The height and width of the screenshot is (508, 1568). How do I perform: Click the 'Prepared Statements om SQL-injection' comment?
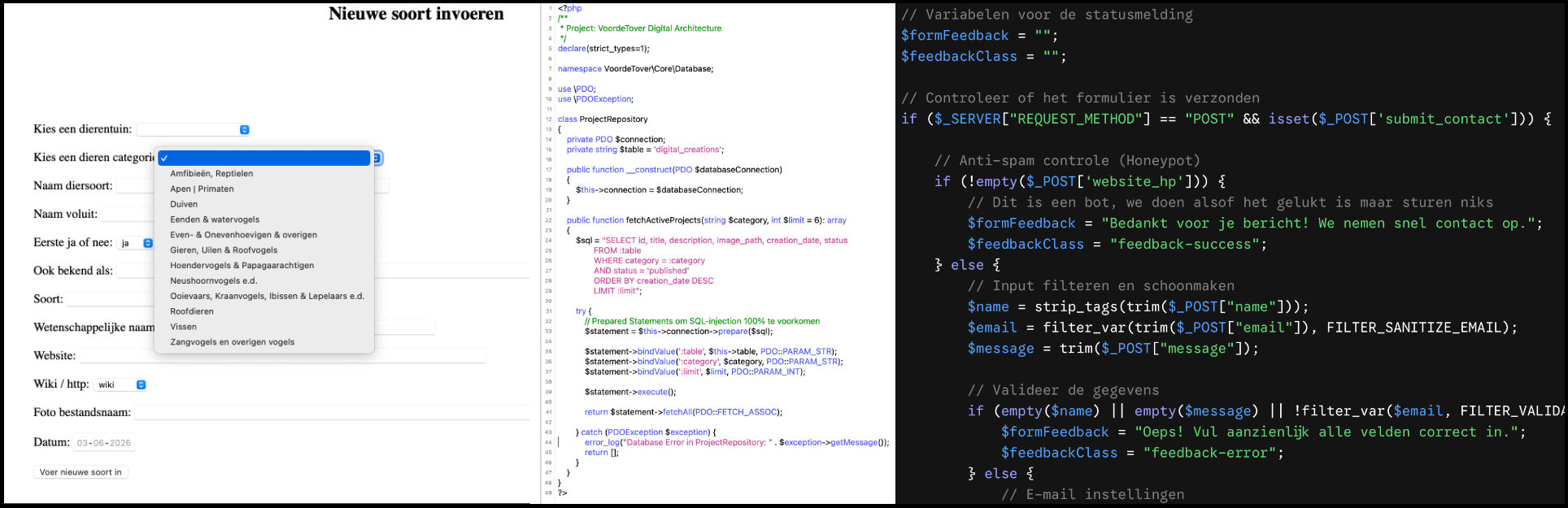(702, 321)
